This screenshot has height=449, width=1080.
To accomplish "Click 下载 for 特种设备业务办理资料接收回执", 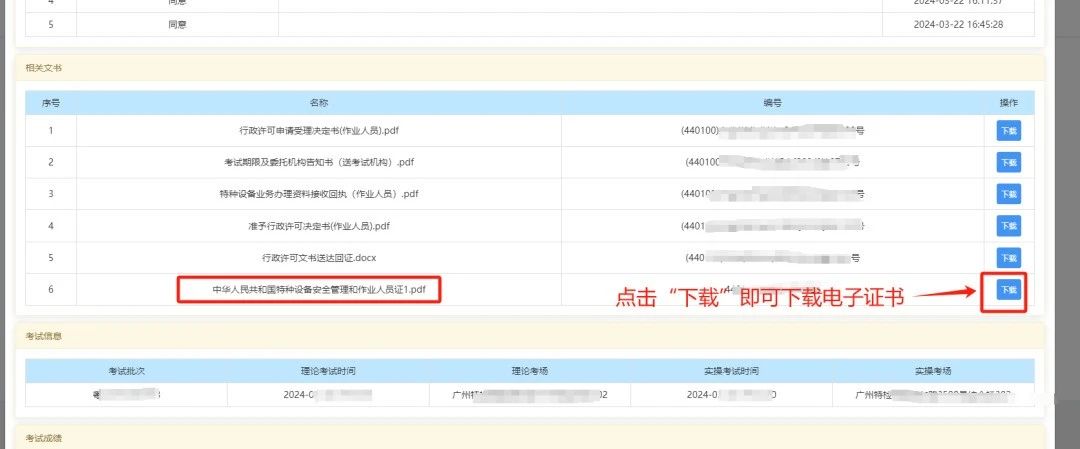I will [x=1008, y=194].
